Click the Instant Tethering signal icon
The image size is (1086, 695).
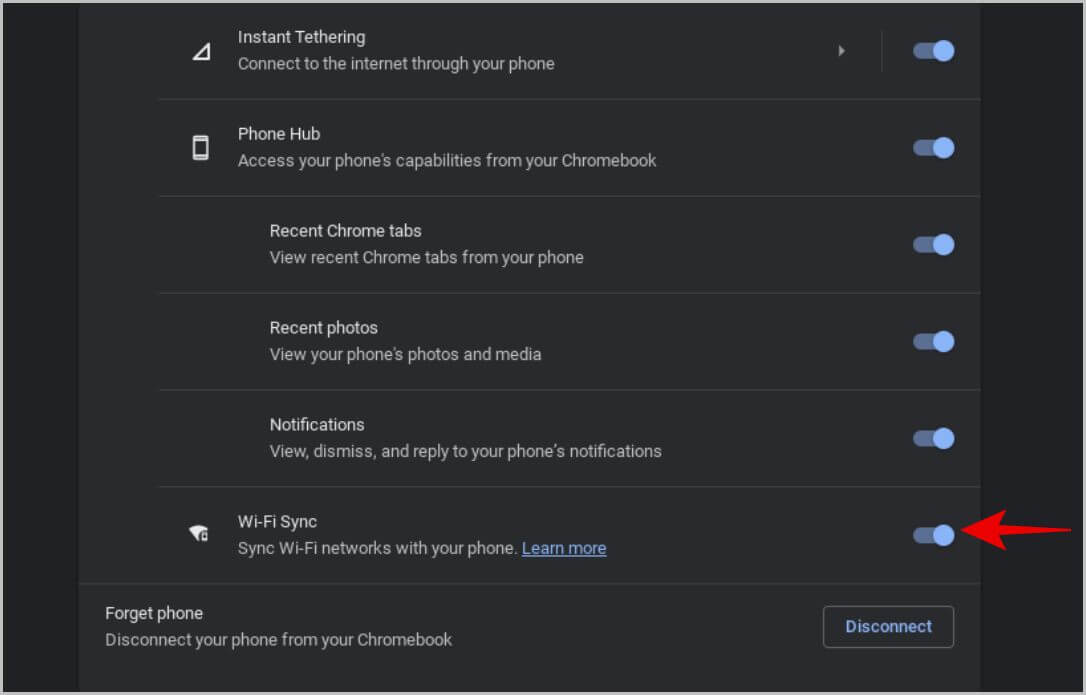tap(201, 51)
